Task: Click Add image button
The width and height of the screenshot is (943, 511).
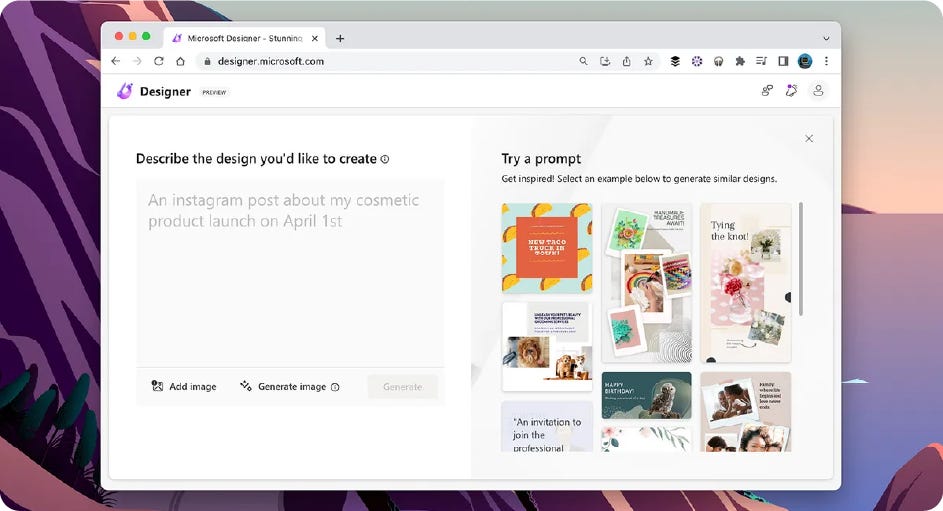Action: (184, 387)
